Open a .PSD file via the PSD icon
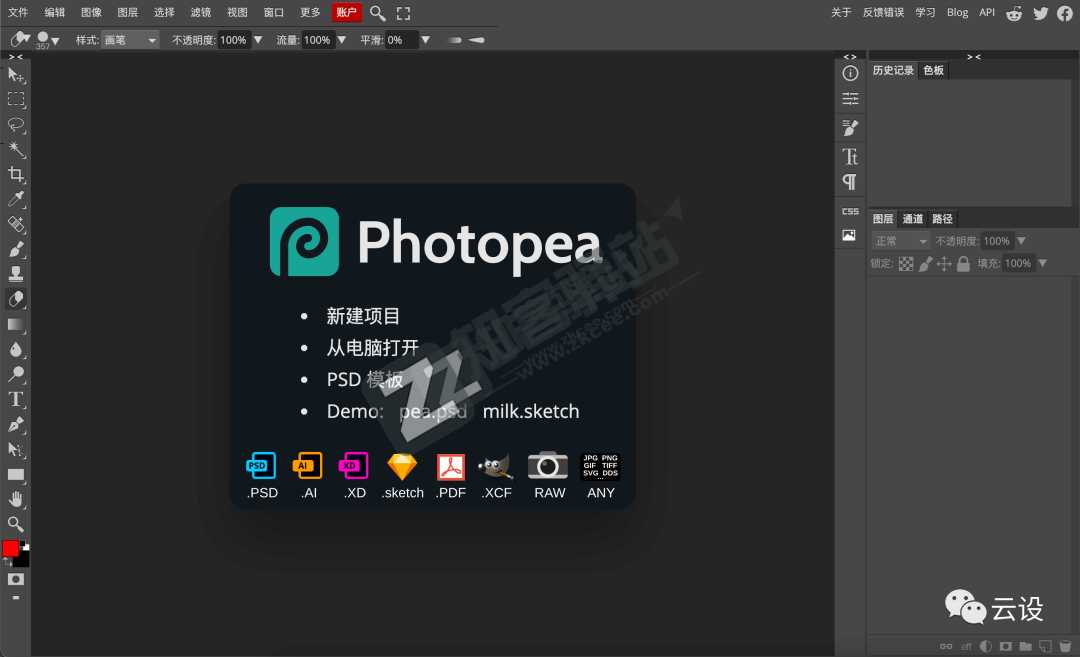The height and width of the screenshot is (657, 1080). pos(261,466)
